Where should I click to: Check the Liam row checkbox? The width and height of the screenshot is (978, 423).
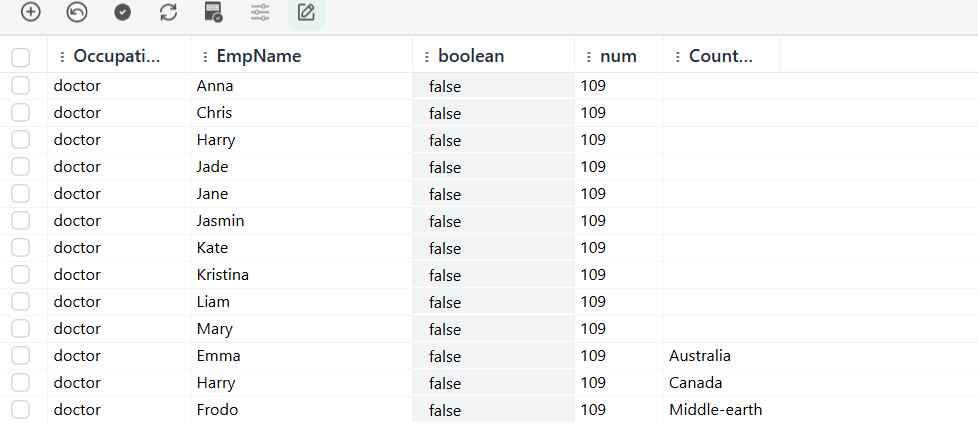pos(21,301)
